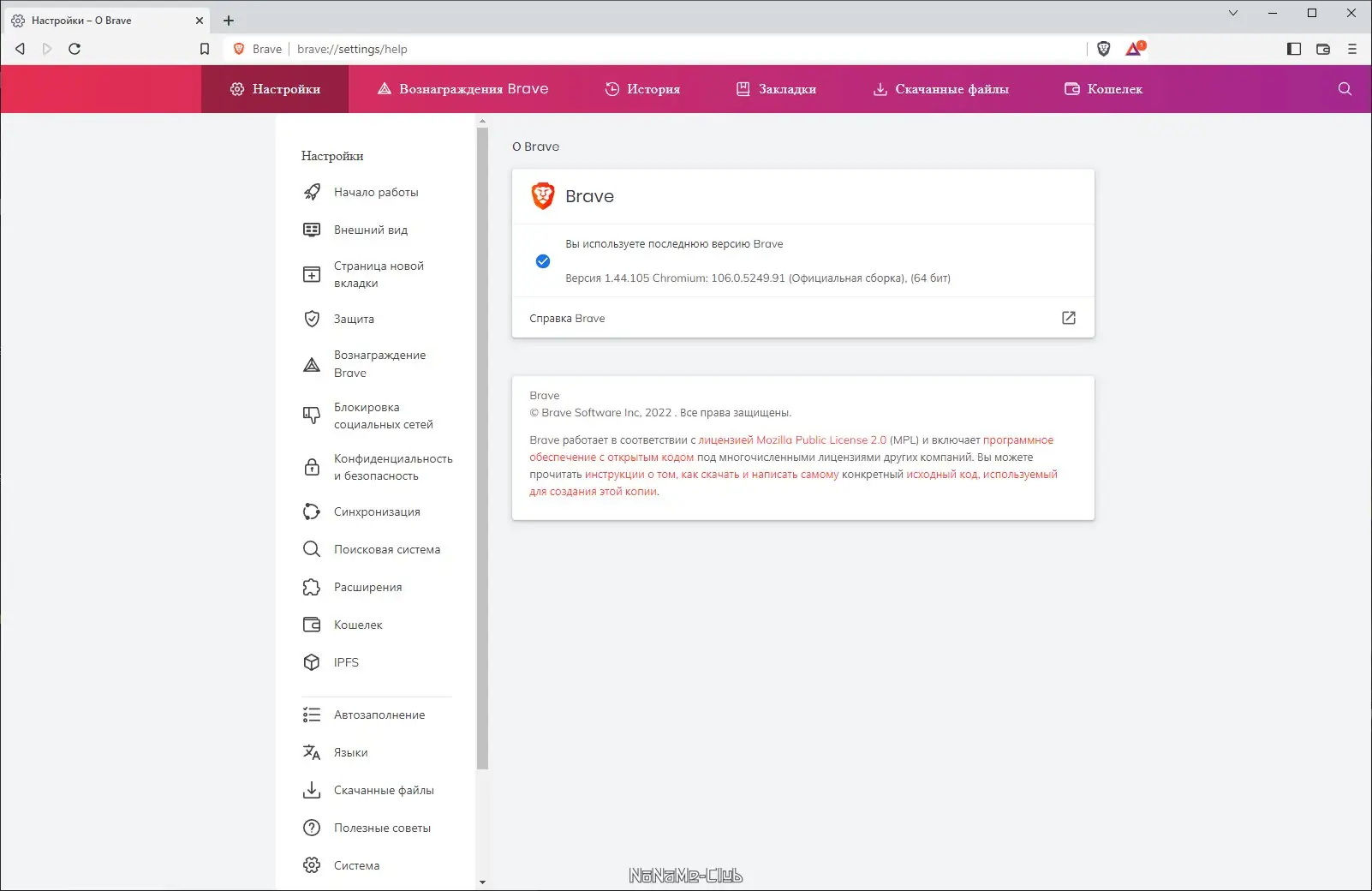Open the Скачанные файлы top tab
1372x891 pixels.
940,89
